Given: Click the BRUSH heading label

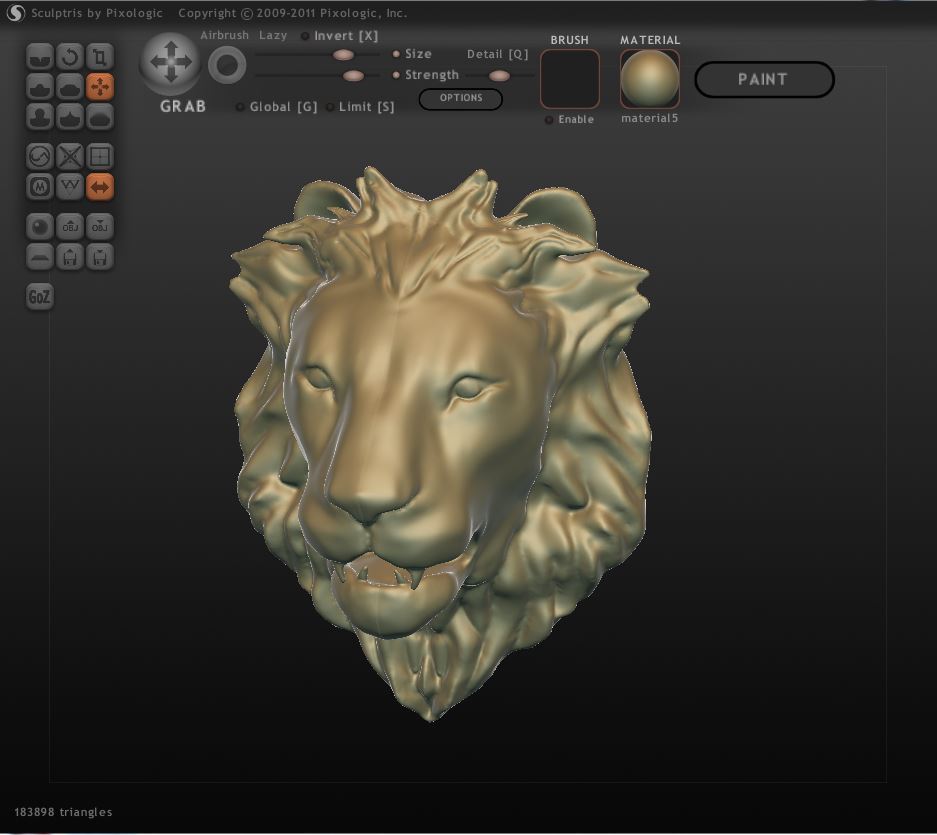Looking at the screenshot, I should point(569,40).
